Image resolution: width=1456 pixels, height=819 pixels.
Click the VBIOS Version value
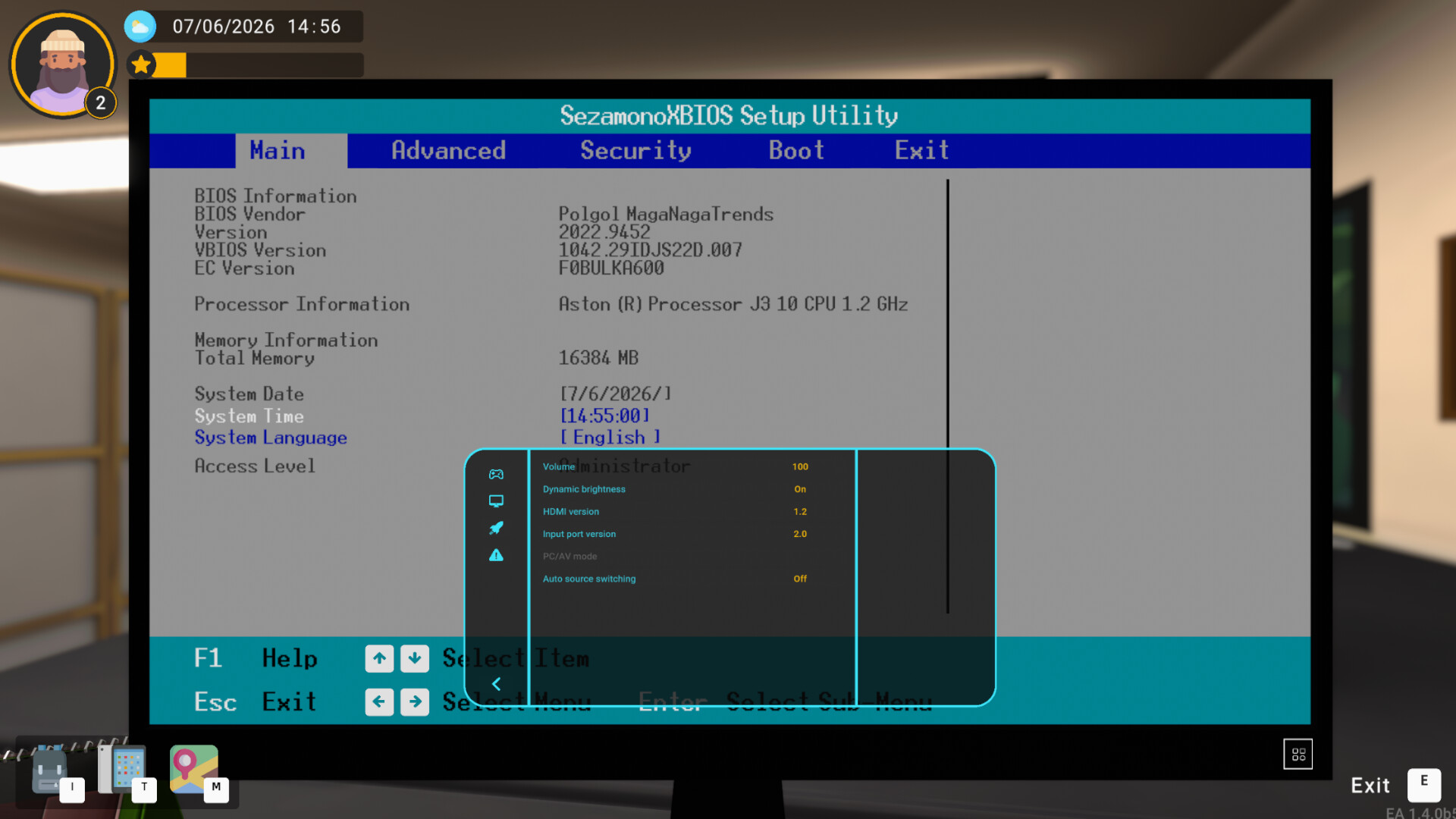click(650, 250)
